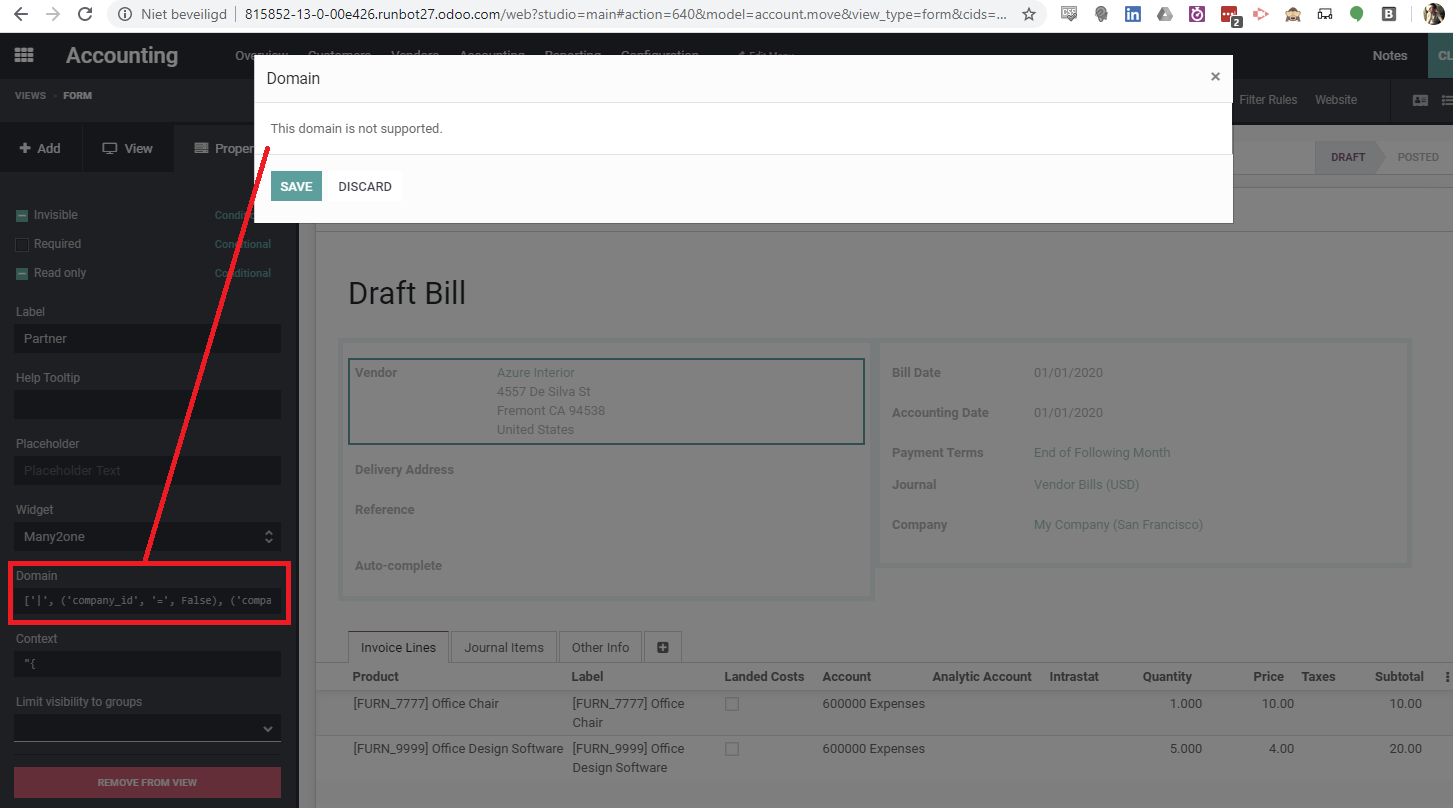This screenshot has width=1453, height=808.
Task: Switch to list view icon top right
Action: (x=1447, y=100)
